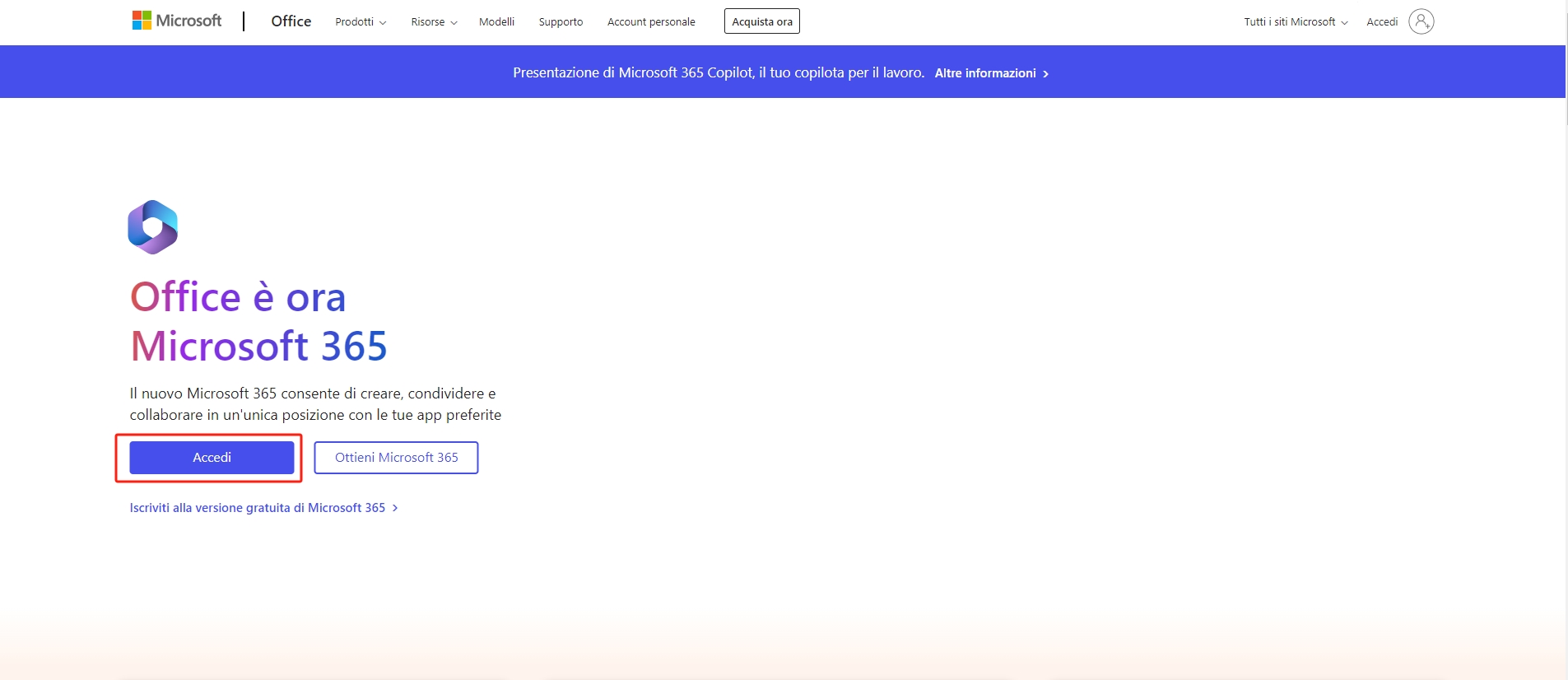The width and height of the screenshot is (1568, 680).
Task: Open Altre informazioni link in banner
Action: tap(991, 73)
